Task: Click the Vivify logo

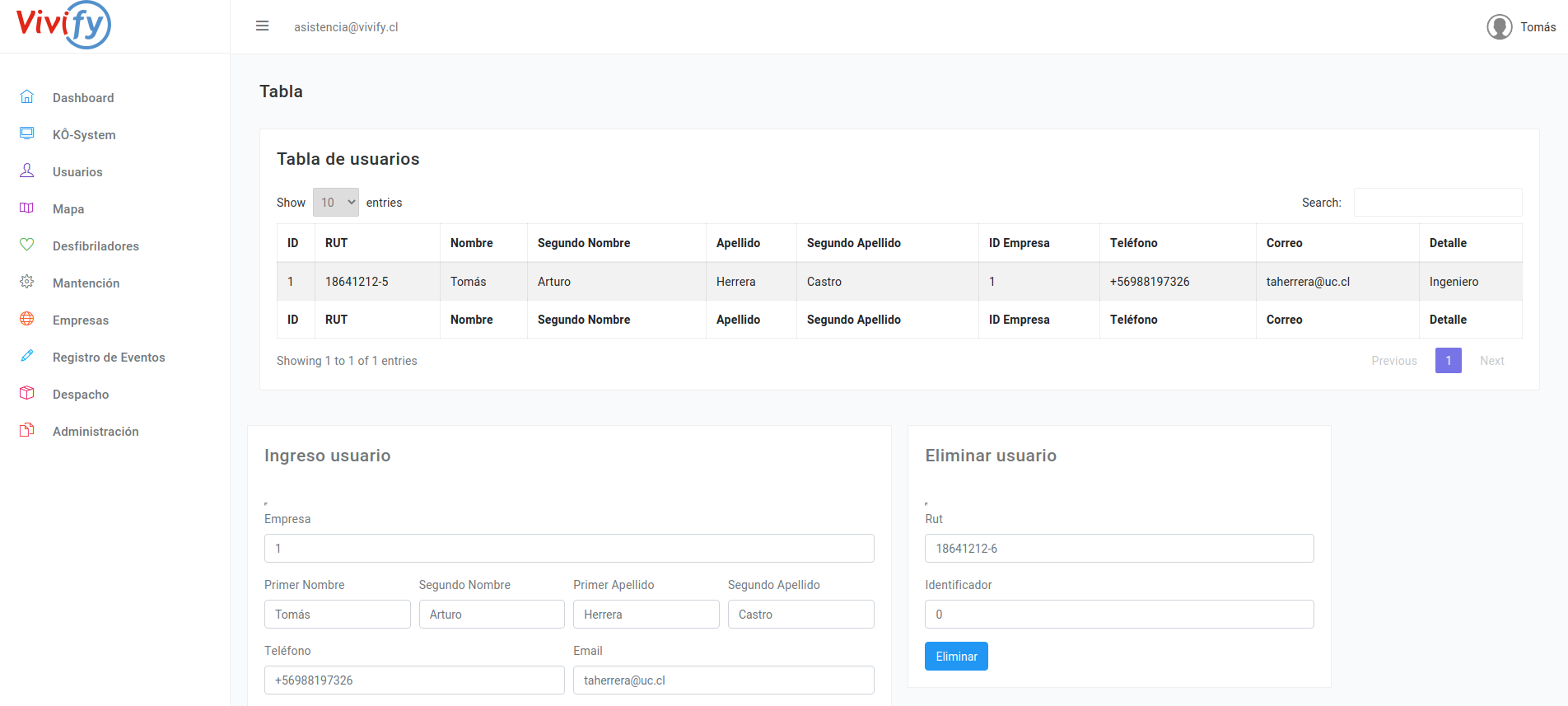Action: point(63,25)
